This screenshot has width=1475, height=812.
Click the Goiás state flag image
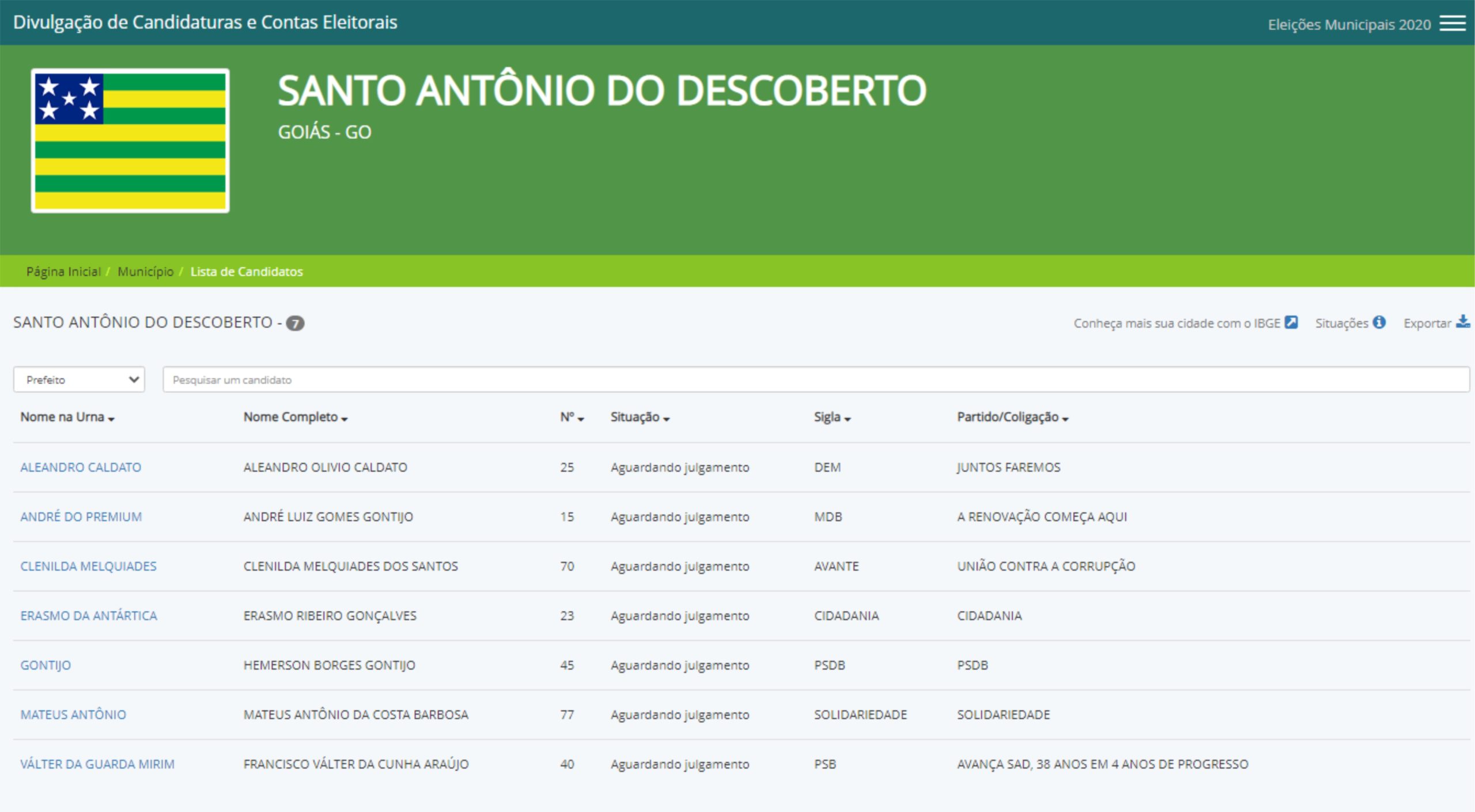pos(130,141)
